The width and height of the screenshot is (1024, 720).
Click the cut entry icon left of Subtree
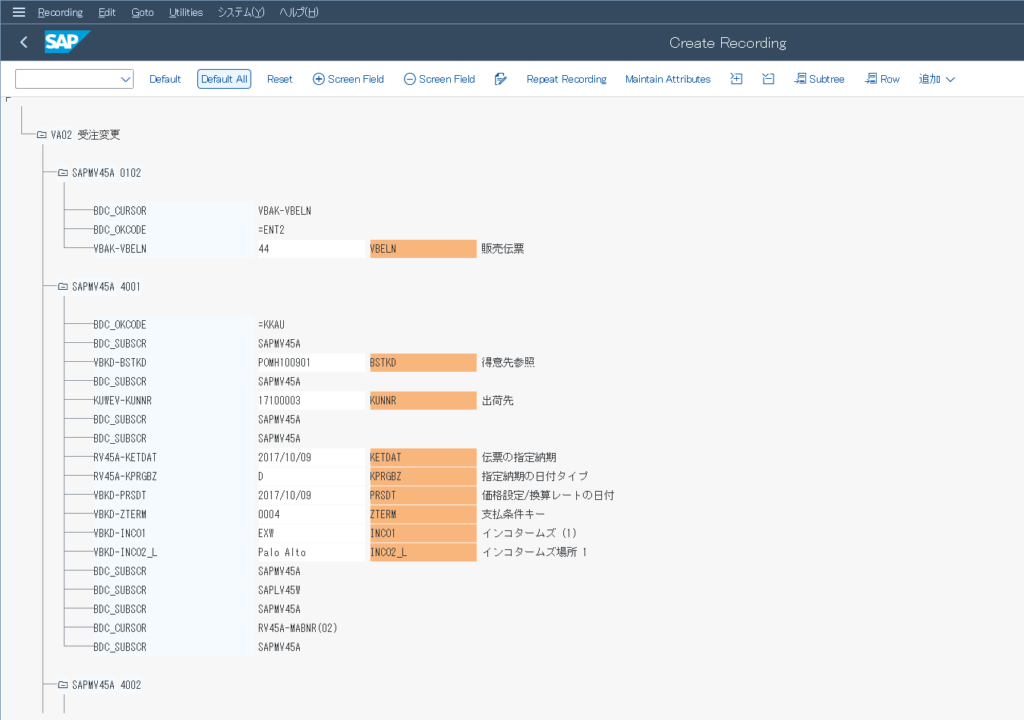coord(768,78)
